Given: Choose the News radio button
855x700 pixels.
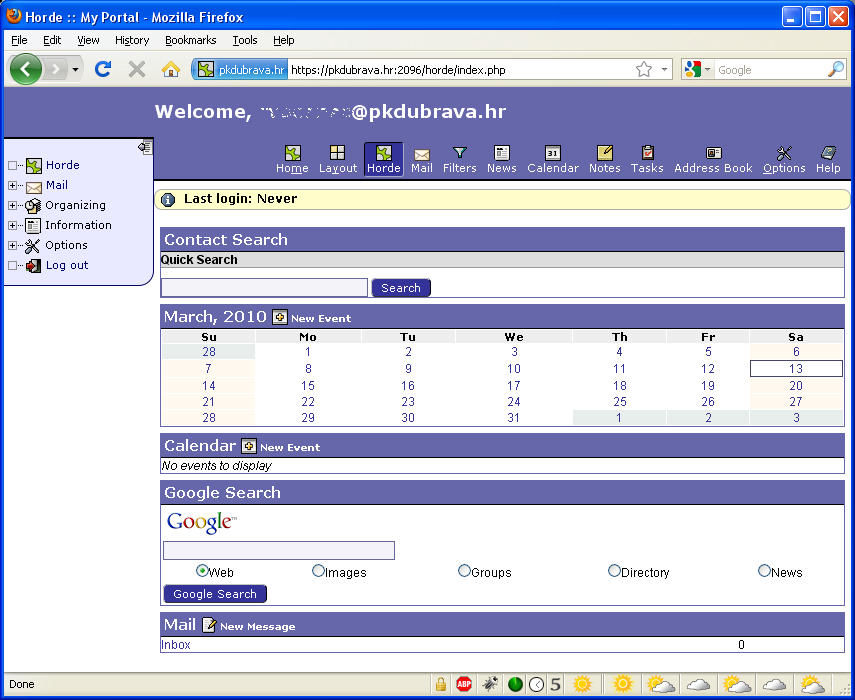Looking at the screenshot, I should coord(764,571).
